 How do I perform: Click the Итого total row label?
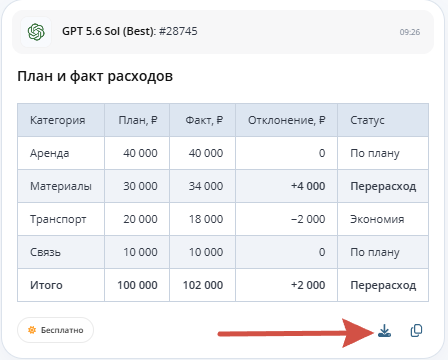[46, 285]
